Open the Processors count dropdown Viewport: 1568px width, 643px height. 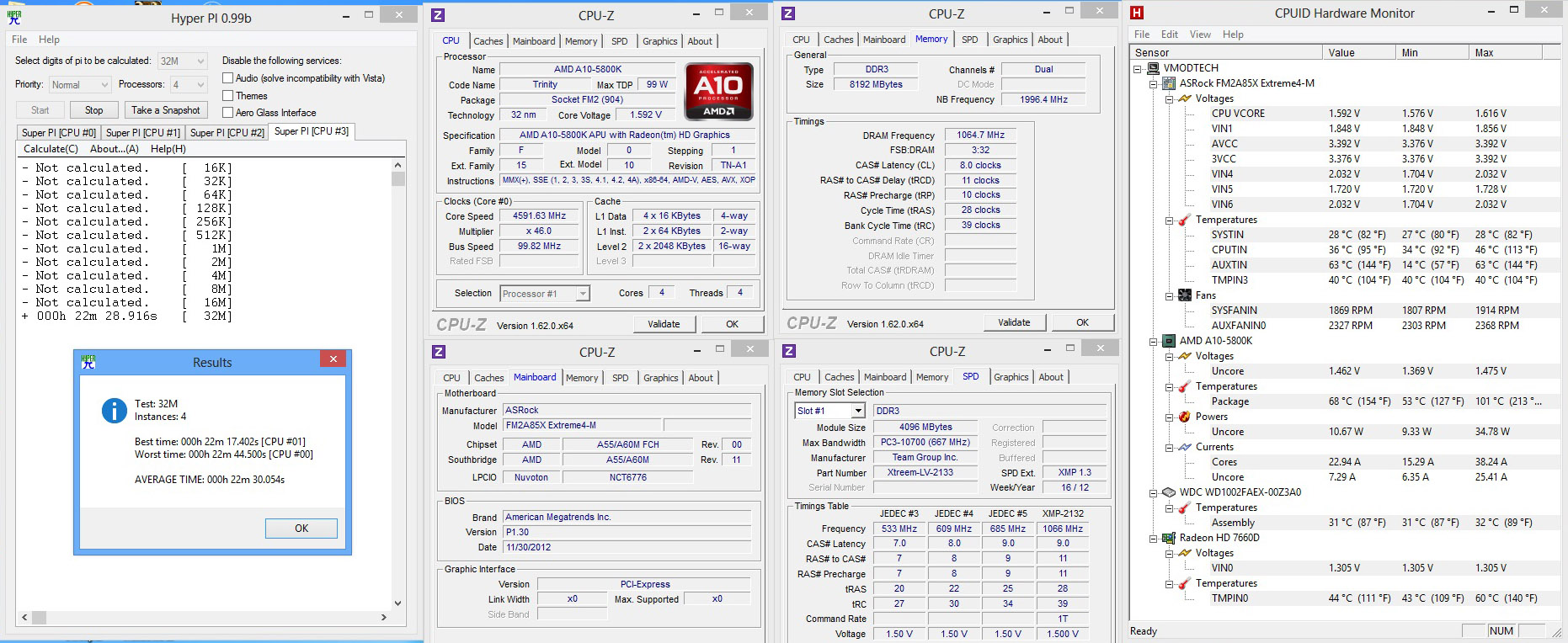click(x=189, y=84)
